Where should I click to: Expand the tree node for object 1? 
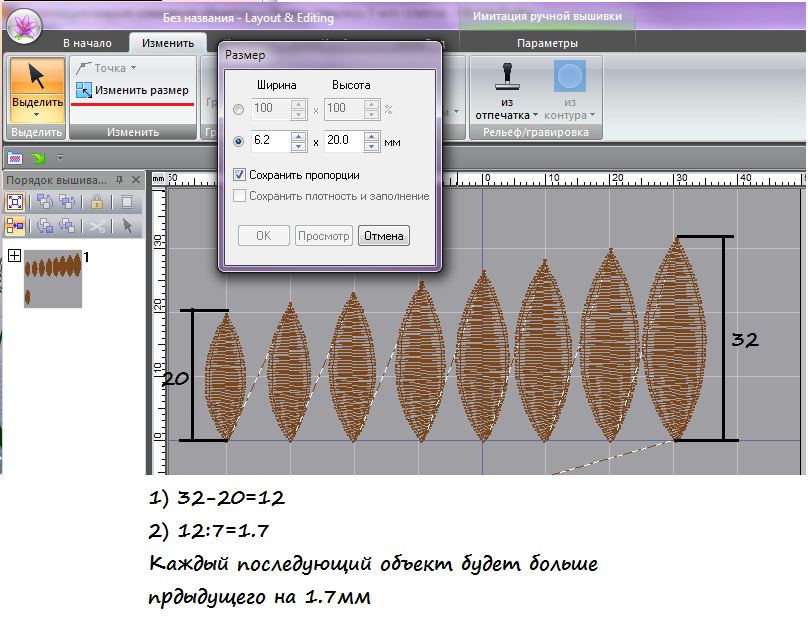[x=14, y=256]
